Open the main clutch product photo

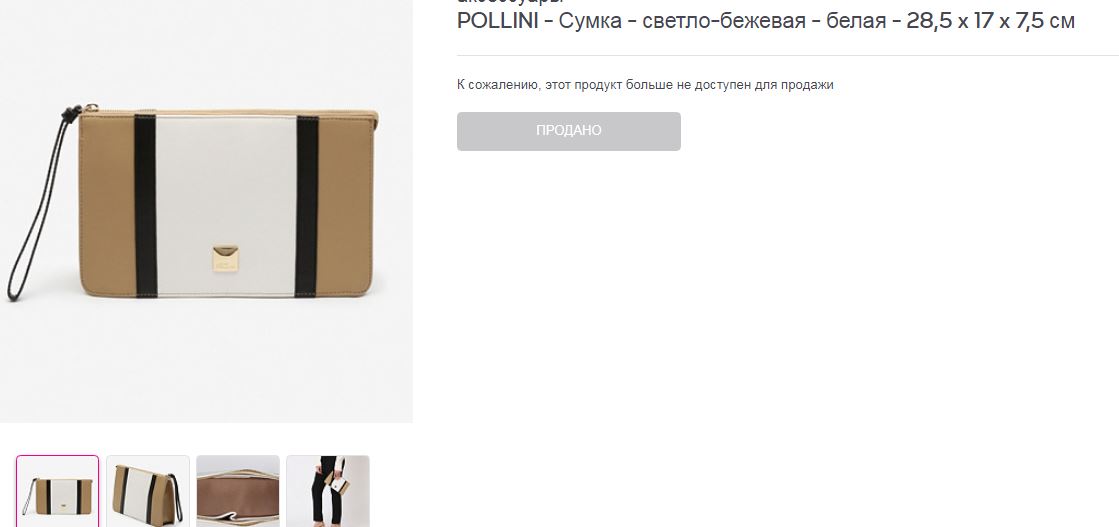(206, 211)
